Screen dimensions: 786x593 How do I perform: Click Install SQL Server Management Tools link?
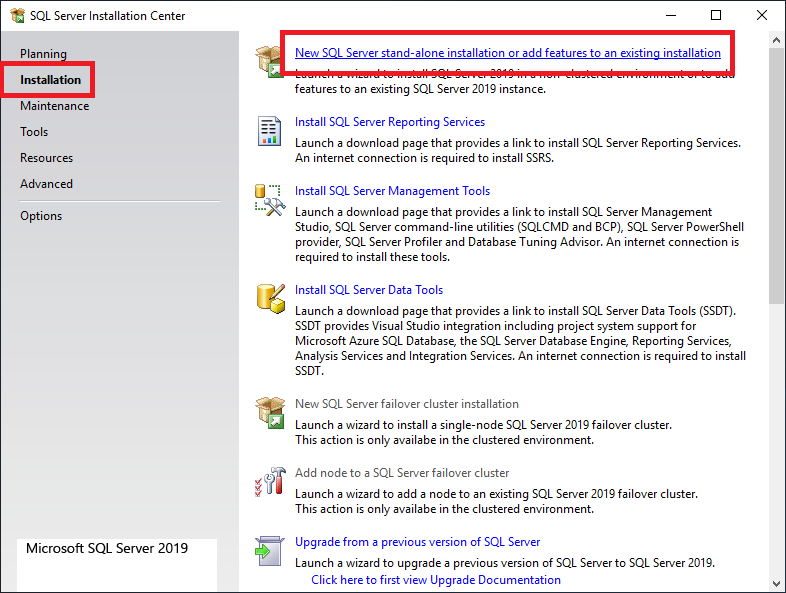392,191
